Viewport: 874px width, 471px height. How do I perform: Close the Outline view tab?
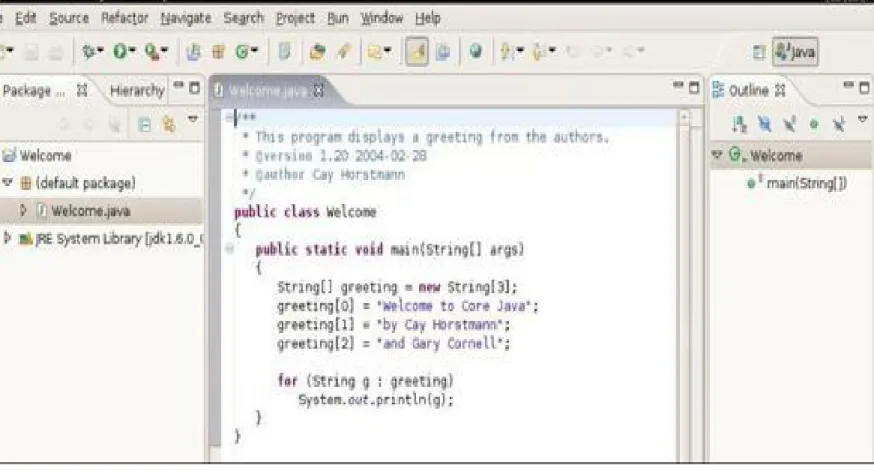[x=780, y=90]
